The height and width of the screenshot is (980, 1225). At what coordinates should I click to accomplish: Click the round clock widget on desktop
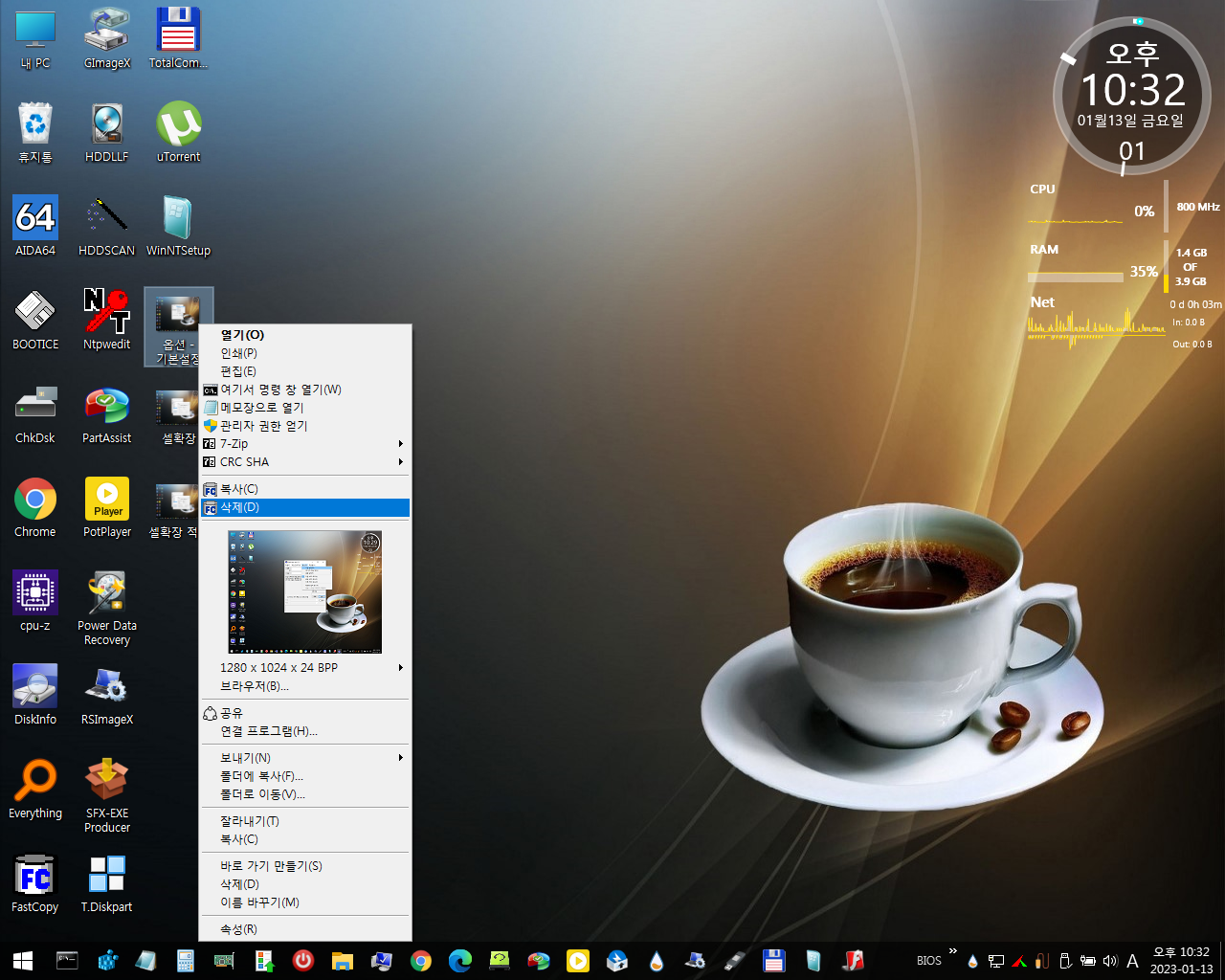[x=1132, y=96]
